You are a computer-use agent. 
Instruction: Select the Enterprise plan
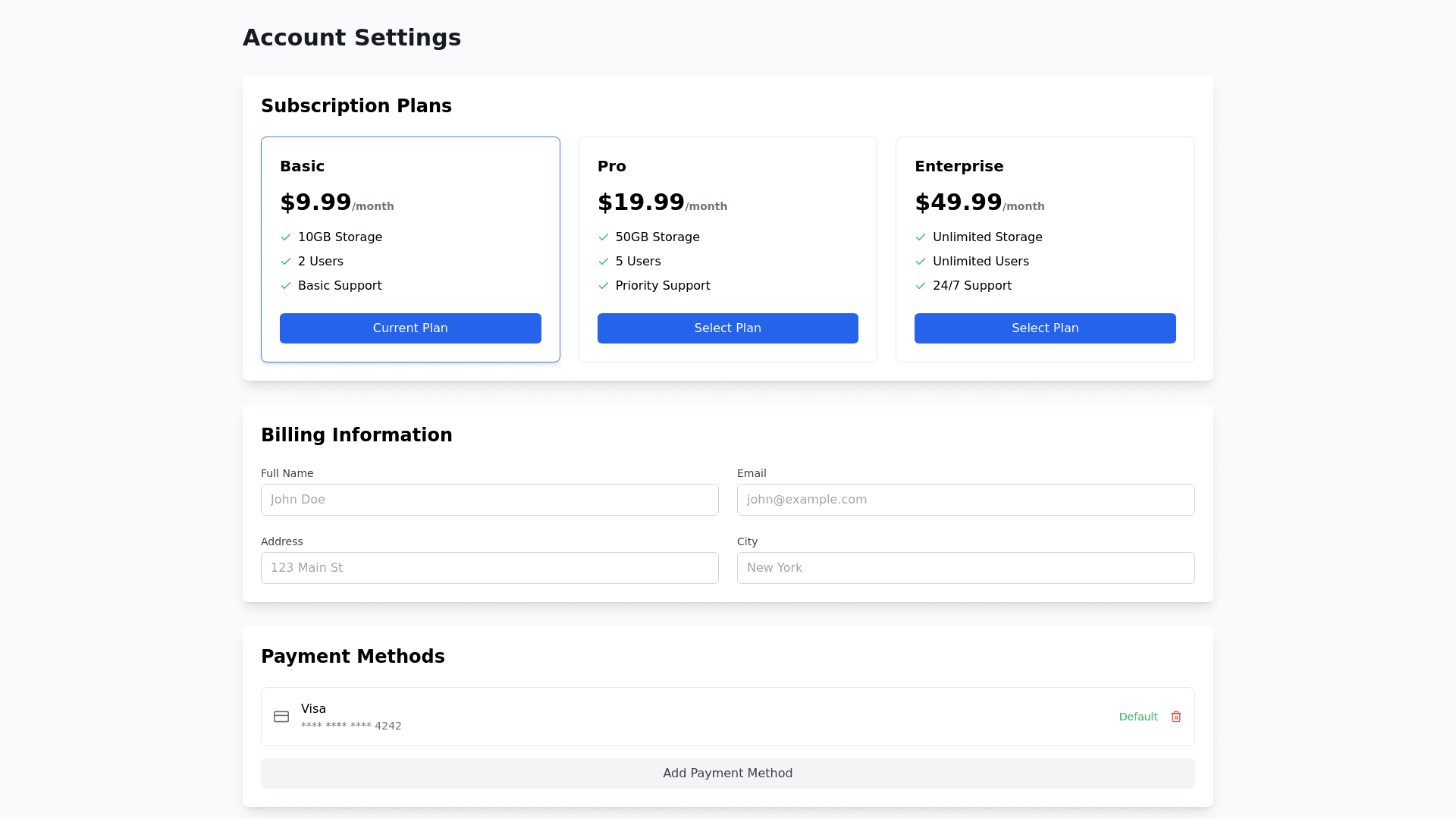[x=1044, y=328]
